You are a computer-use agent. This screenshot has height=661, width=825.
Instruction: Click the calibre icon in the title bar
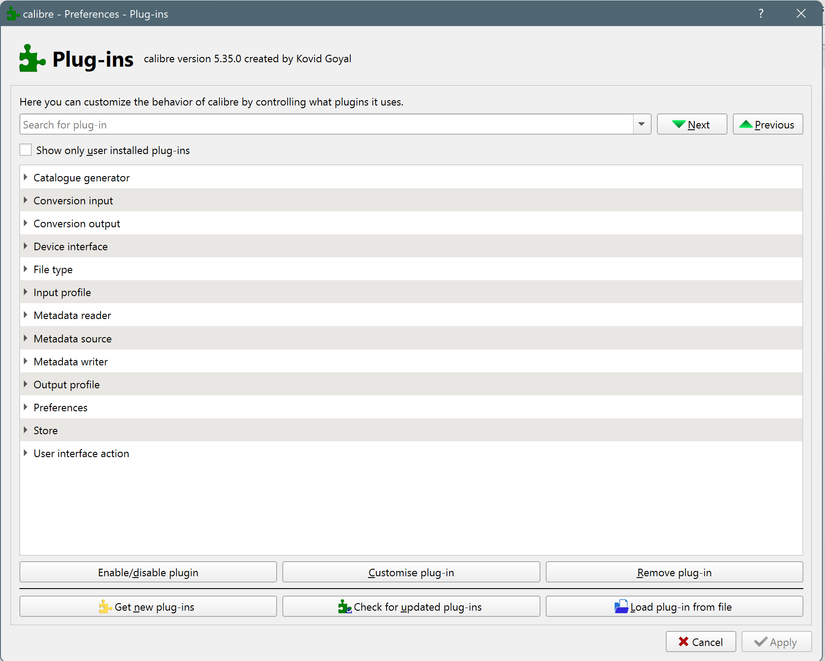[13, 14]
